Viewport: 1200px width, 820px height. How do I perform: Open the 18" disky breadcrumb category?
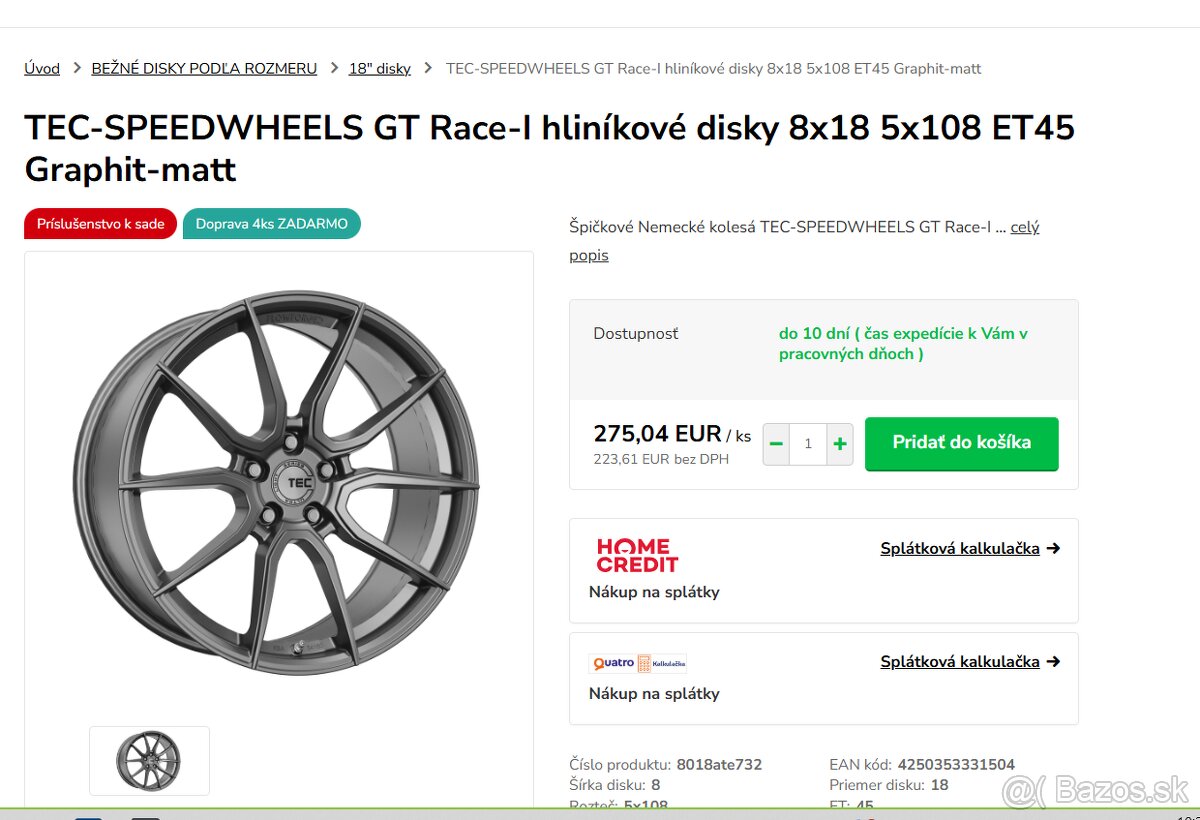coord(378,68)
